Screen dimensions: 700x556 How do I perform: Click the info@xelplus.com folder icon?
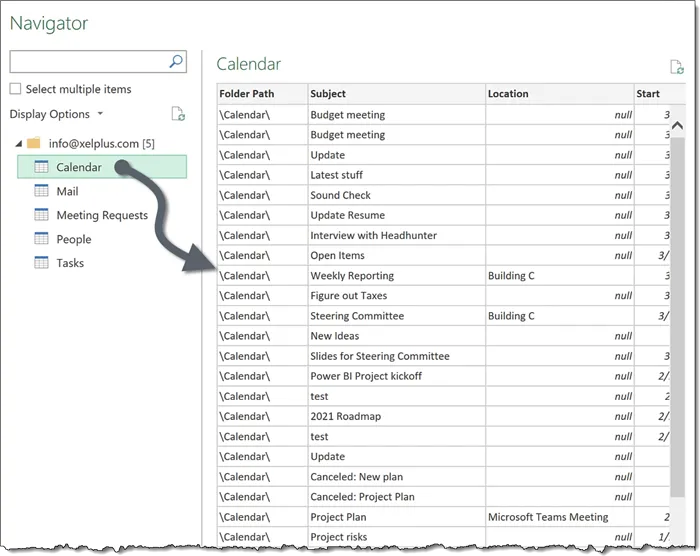point(34,143)
